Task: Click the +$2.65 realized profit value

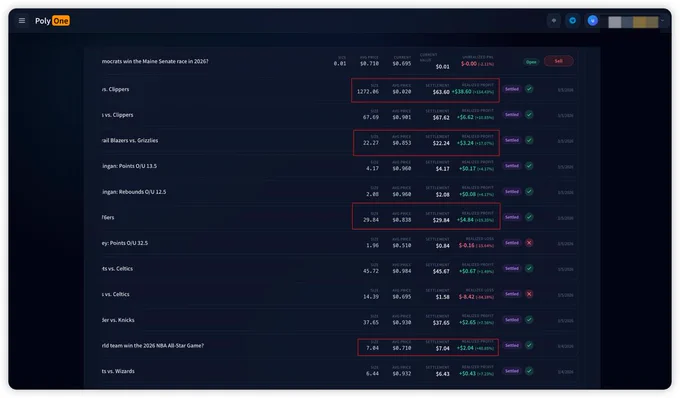Action: [x=466, y=322]
